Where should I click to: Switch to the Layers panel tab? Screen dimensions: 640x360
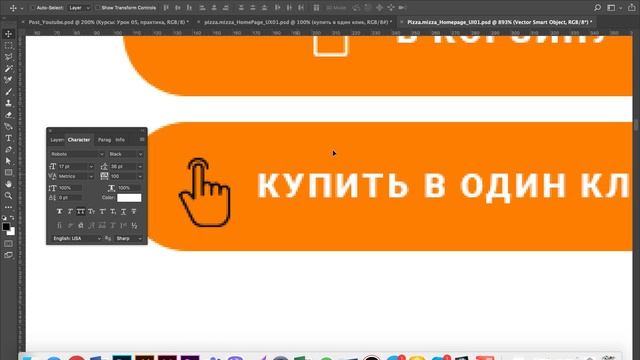[56, 140]
